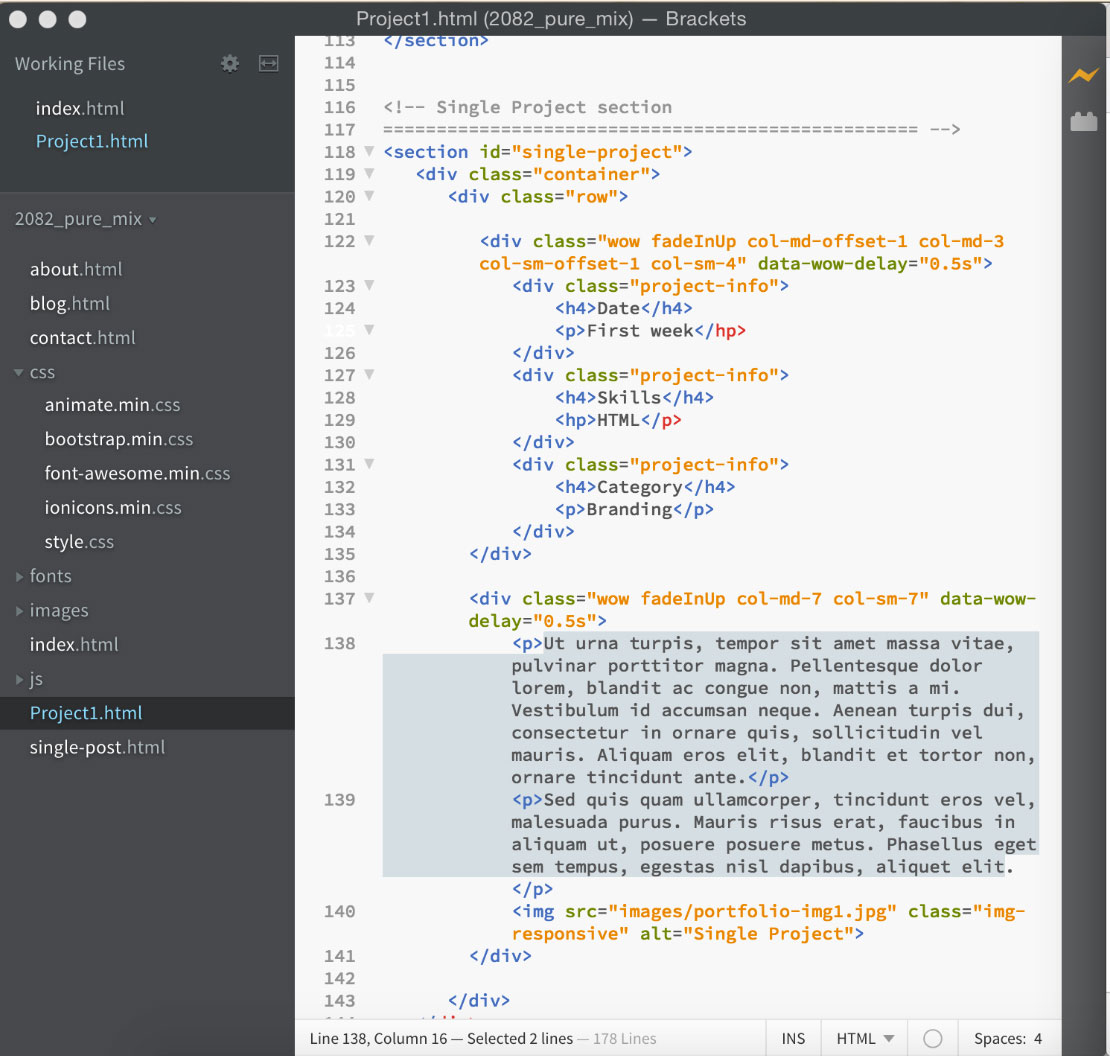Collapse code fold at line 131
The image size is (1110, 1056).
click(x=369, y=464)
